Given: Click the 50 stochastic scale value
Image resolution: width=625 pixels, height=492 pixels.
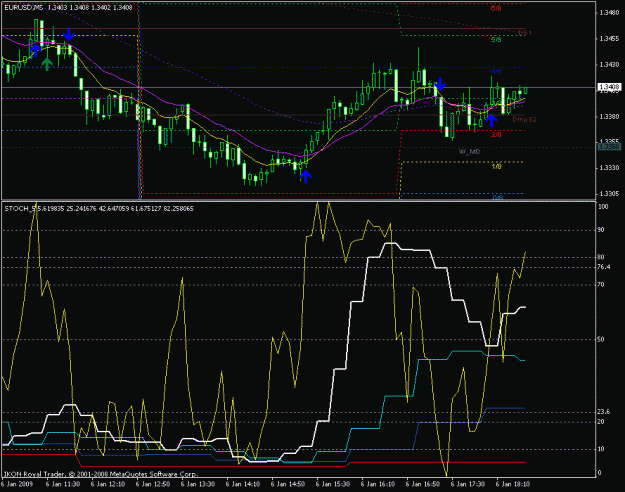Looking at the screenshot, I should point(601,339).
